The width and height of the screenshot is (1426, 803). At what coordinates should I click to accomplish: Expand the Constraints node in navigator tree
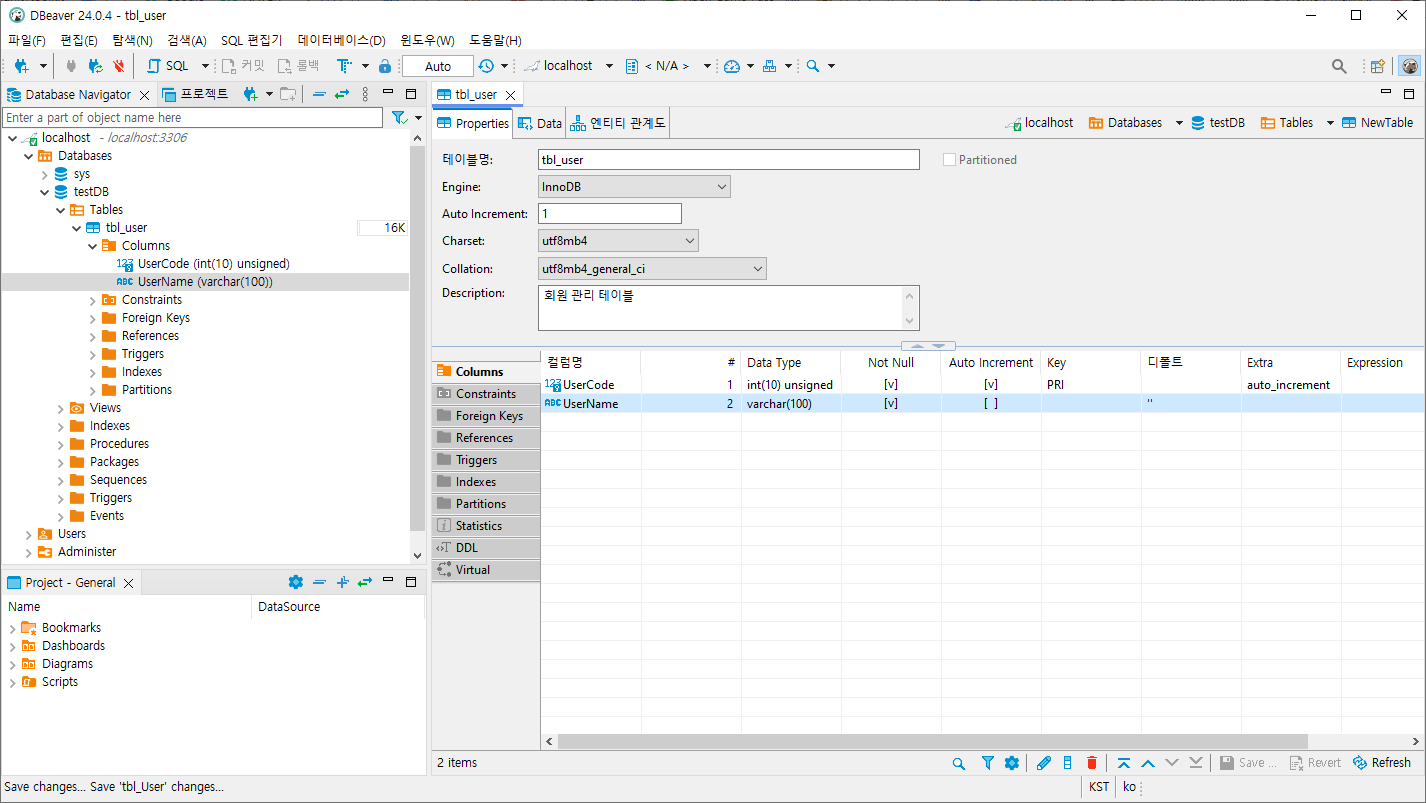pos(93,300)
